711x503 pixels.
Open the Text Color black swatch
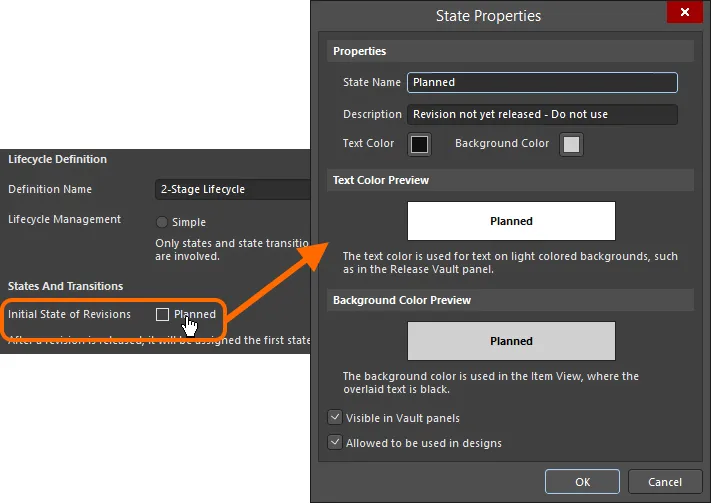[419, 144]
